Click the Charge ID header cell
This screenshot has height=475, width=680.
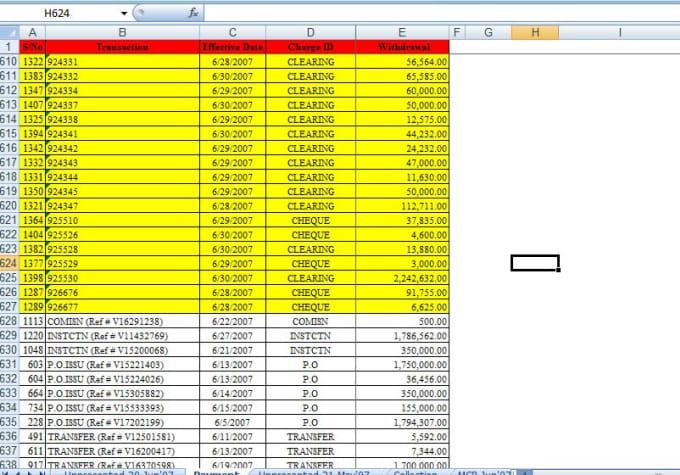[311, 47]
